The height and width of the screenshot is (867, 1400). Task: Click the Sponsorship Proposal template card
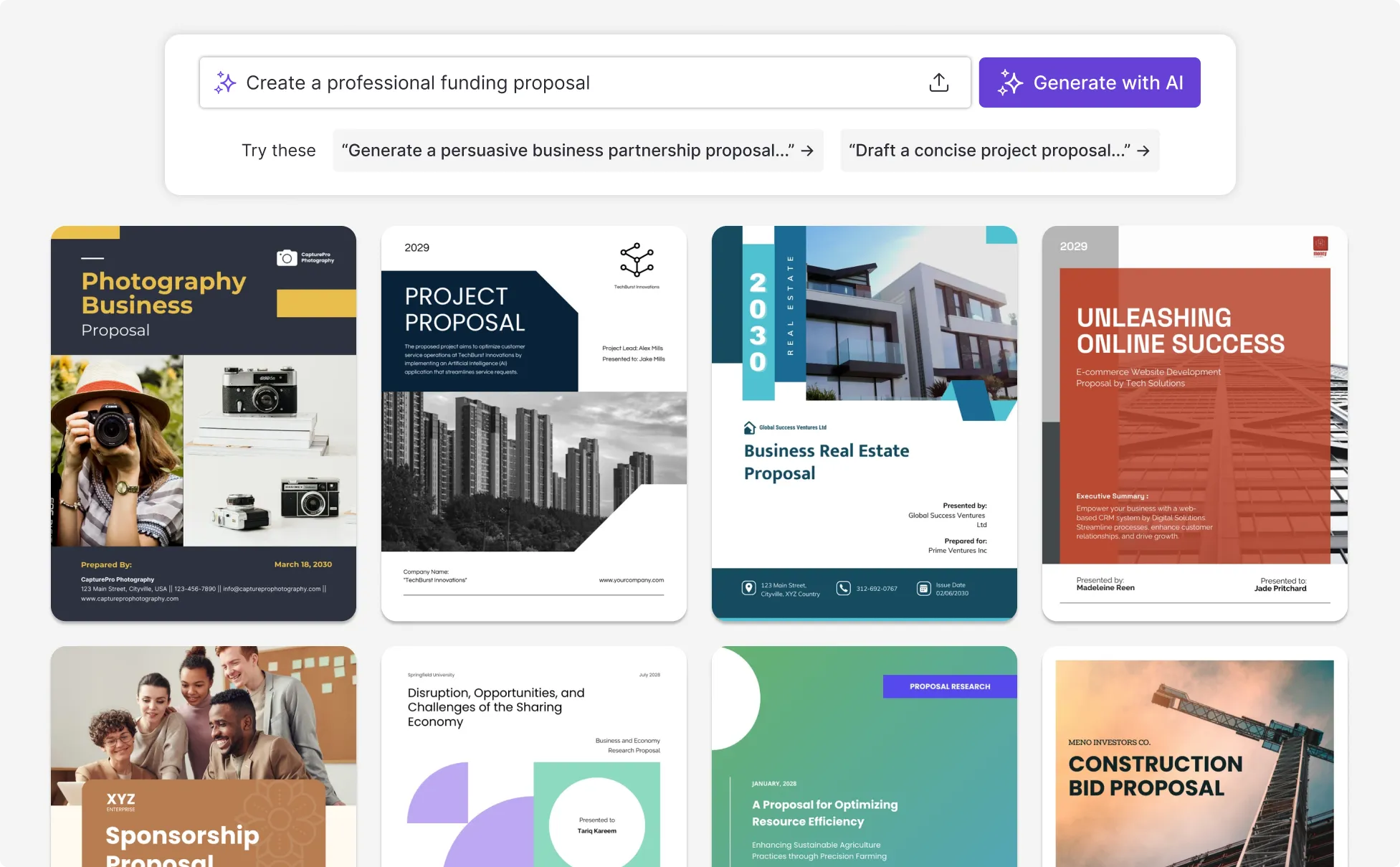203,755
